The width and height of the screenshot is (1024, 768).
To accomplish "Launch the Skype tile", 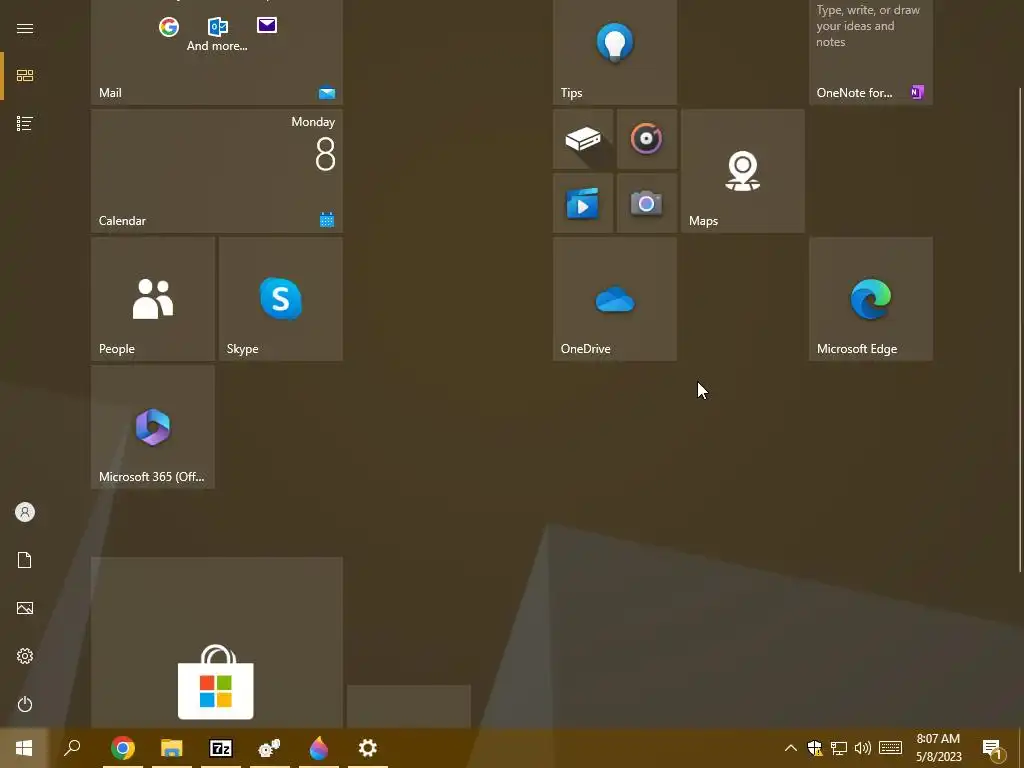I will pyautogui.click(x=281, y=299).
